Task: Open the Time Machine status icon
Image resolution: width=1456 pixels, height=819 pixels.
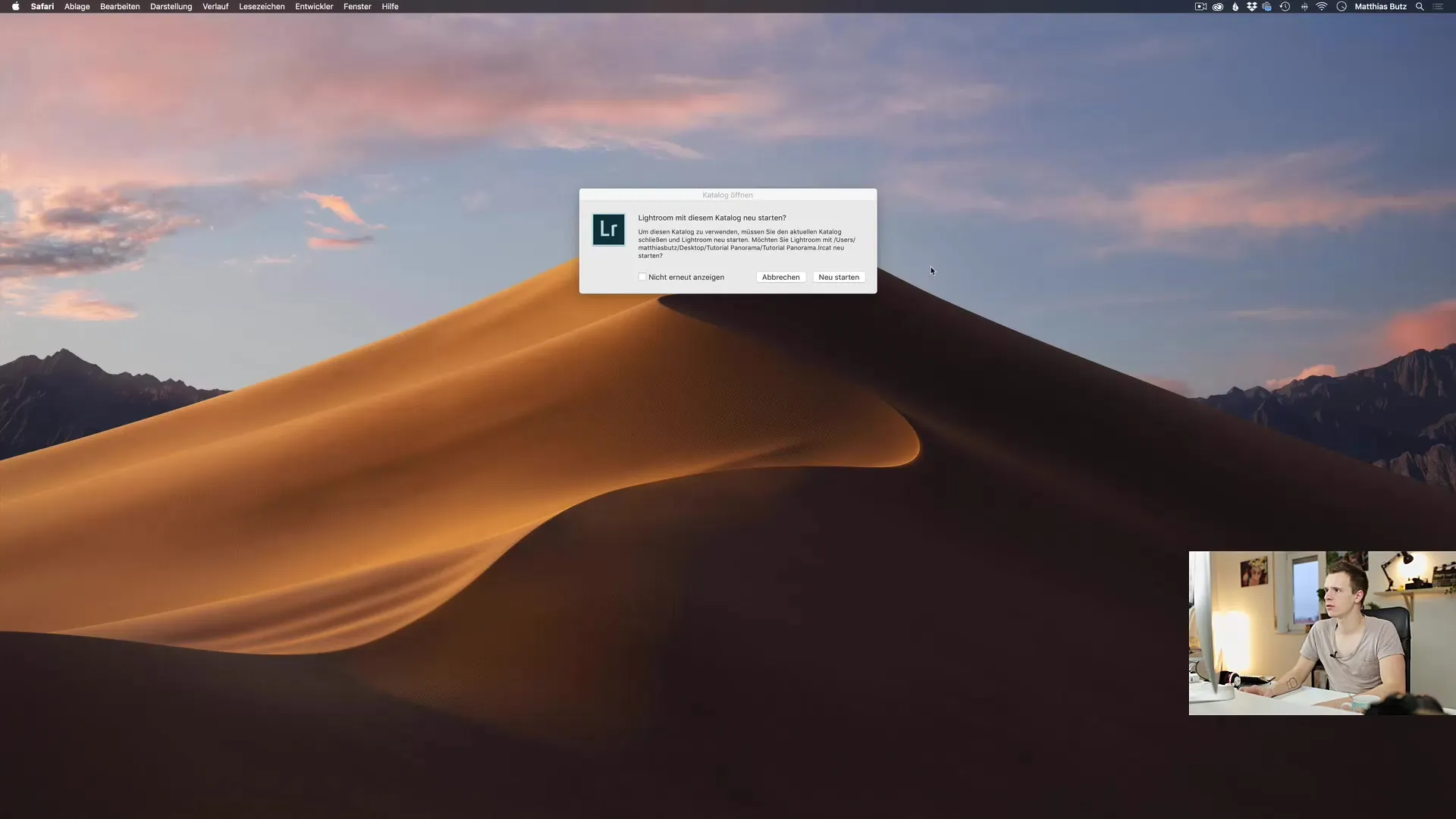Action: tap(1285, 7)
